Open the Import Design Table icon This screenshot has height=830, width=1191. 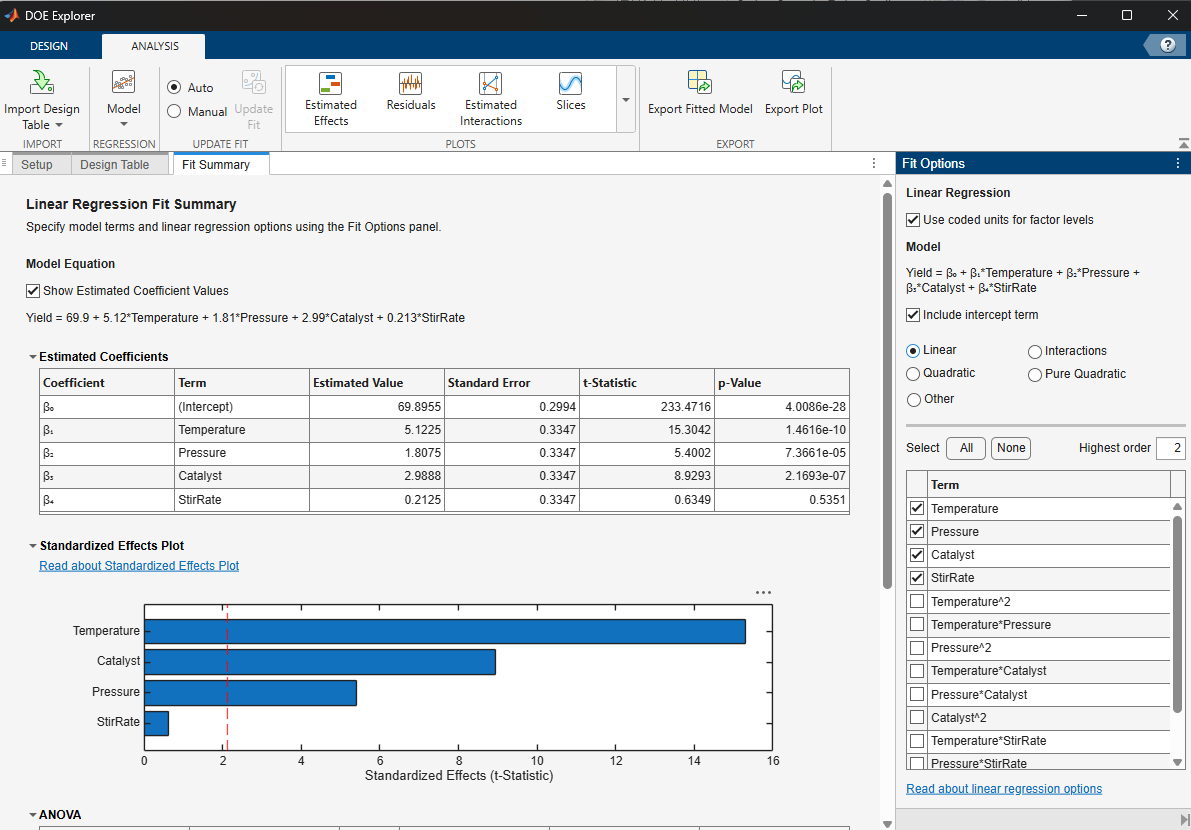41,82
